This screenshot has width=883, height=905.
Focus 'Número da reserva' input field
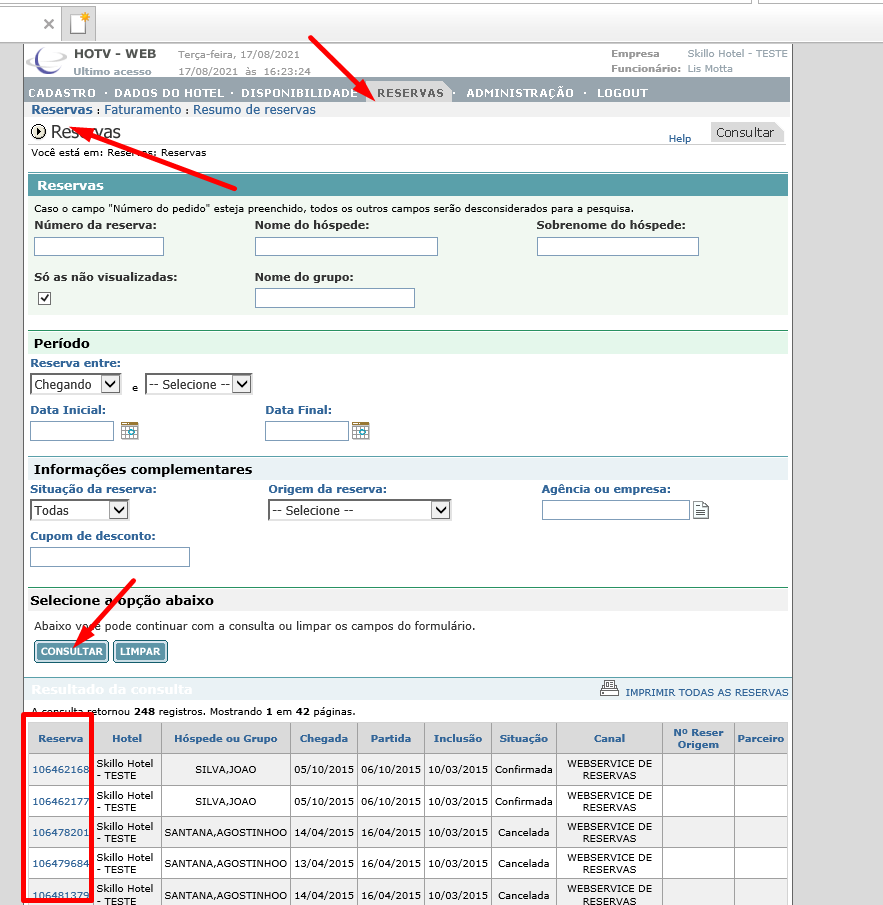99,246
